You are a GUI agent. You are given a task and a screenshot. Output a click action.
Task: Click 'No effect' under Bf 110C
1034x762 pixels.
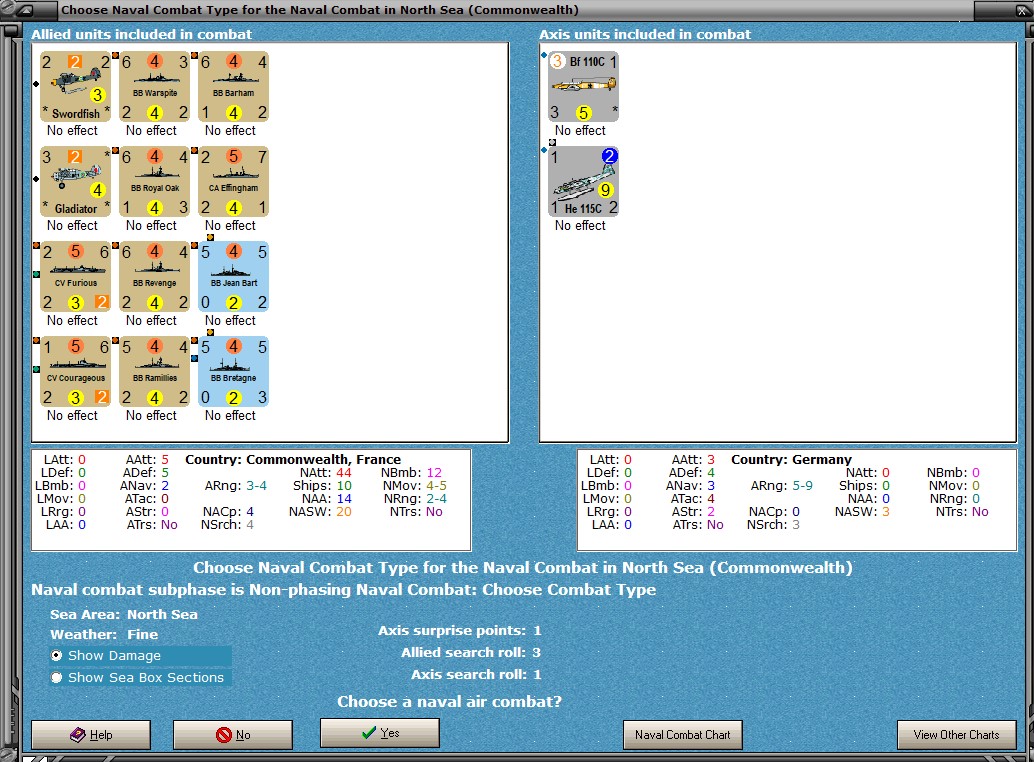click(580, 131)
